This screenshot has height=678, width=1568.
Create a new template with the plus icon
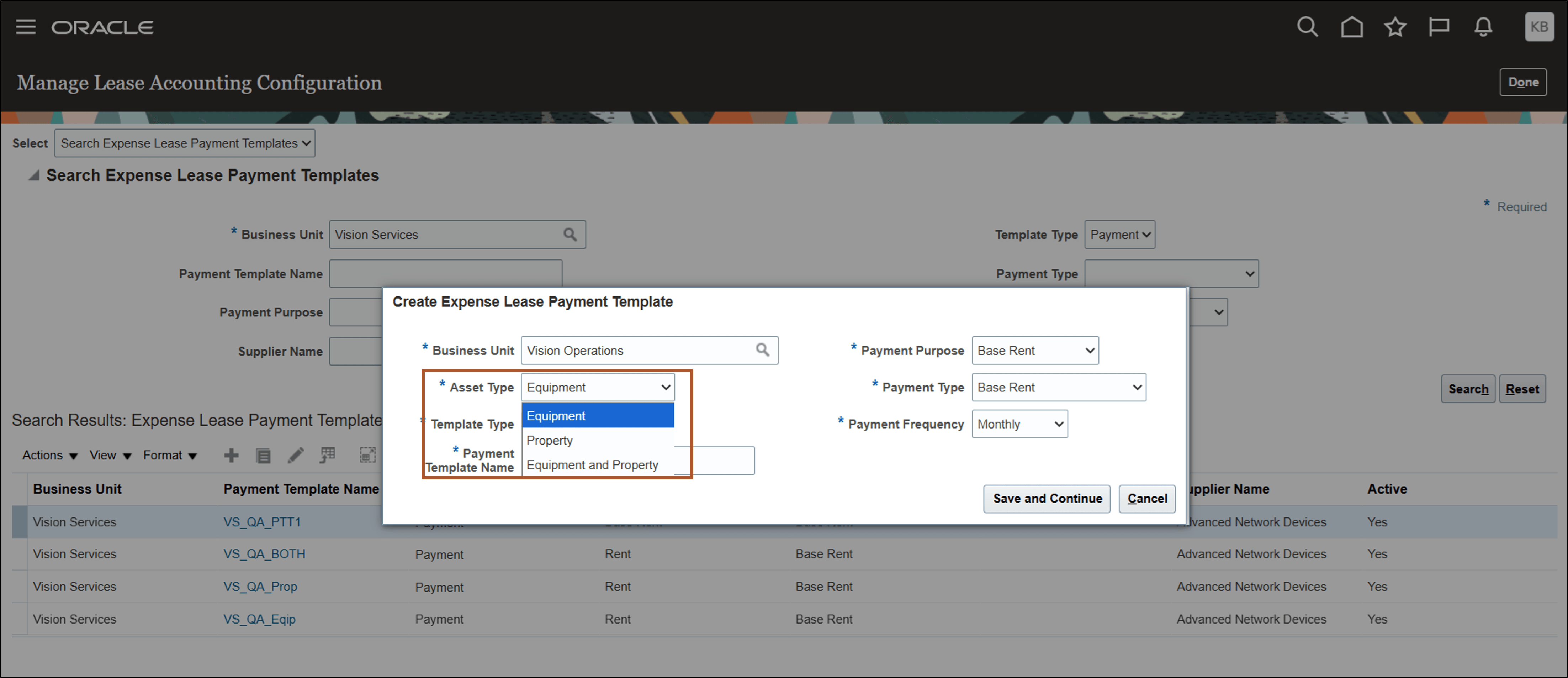(231, 455)
